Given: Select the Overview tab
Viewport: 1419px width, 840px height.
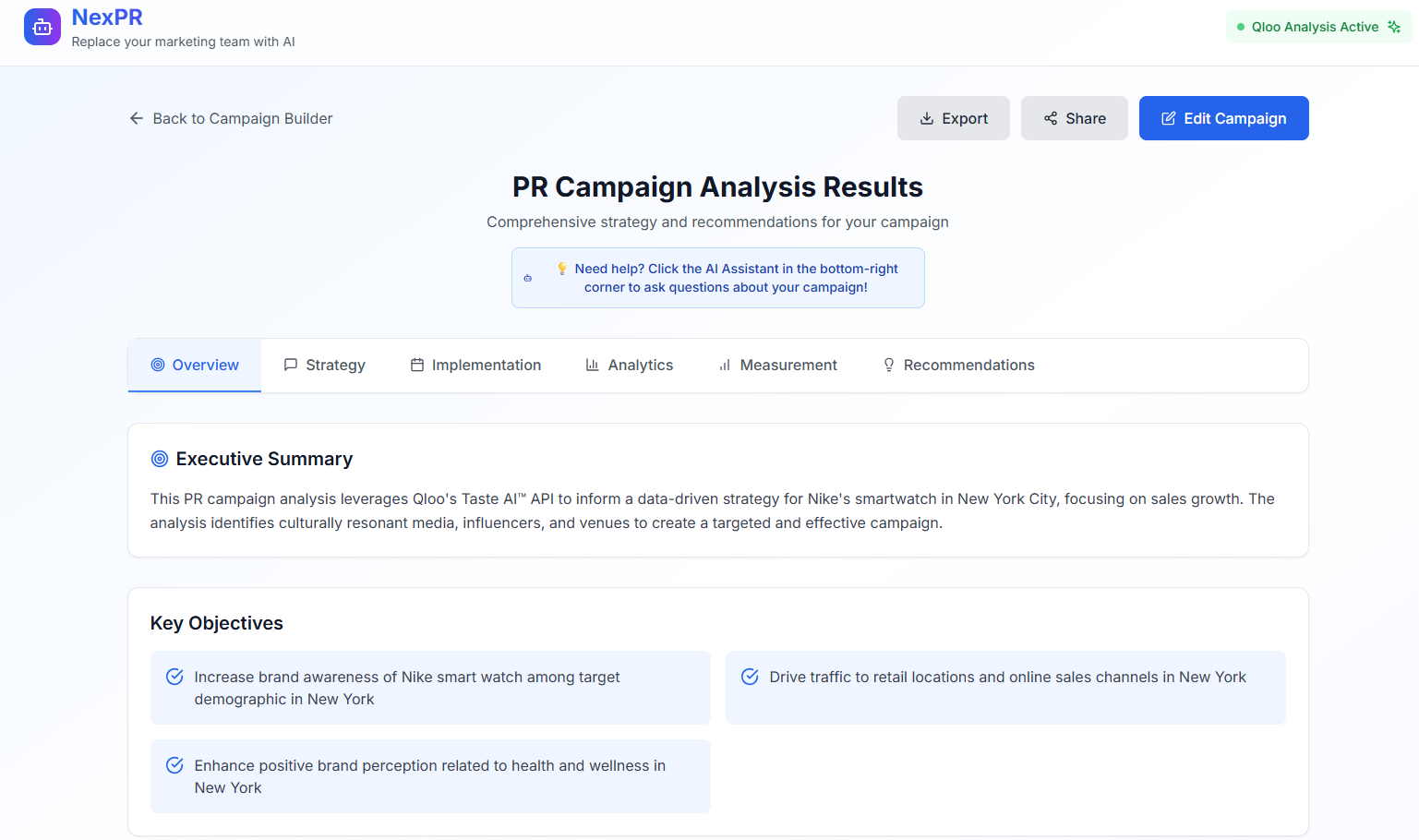Looking at the screenshot, I should [x=195, y=366].
